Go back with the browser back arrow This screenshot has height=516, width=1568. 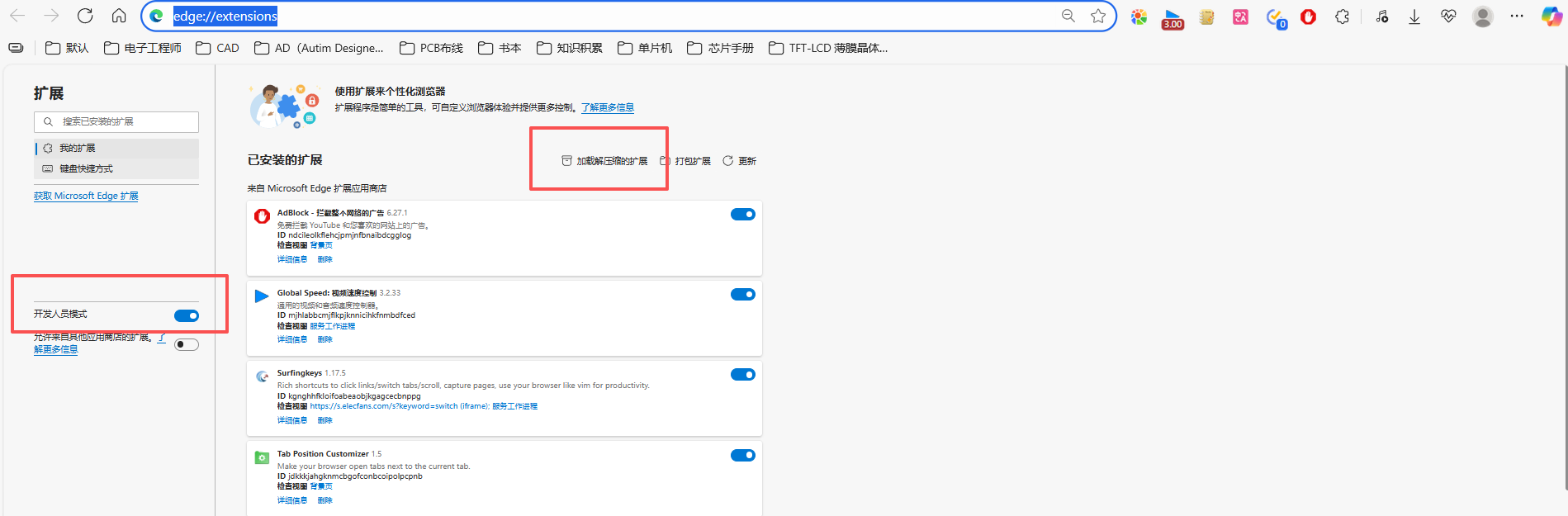pos(17,16)
